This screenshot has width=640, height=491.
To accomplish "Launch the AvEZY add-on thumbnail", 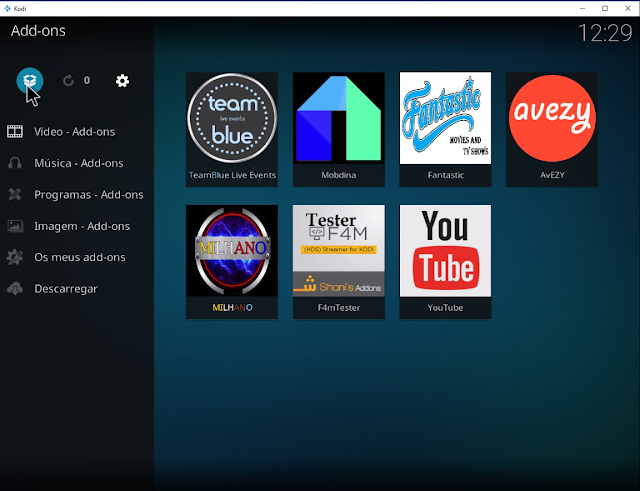I will 552,118.
